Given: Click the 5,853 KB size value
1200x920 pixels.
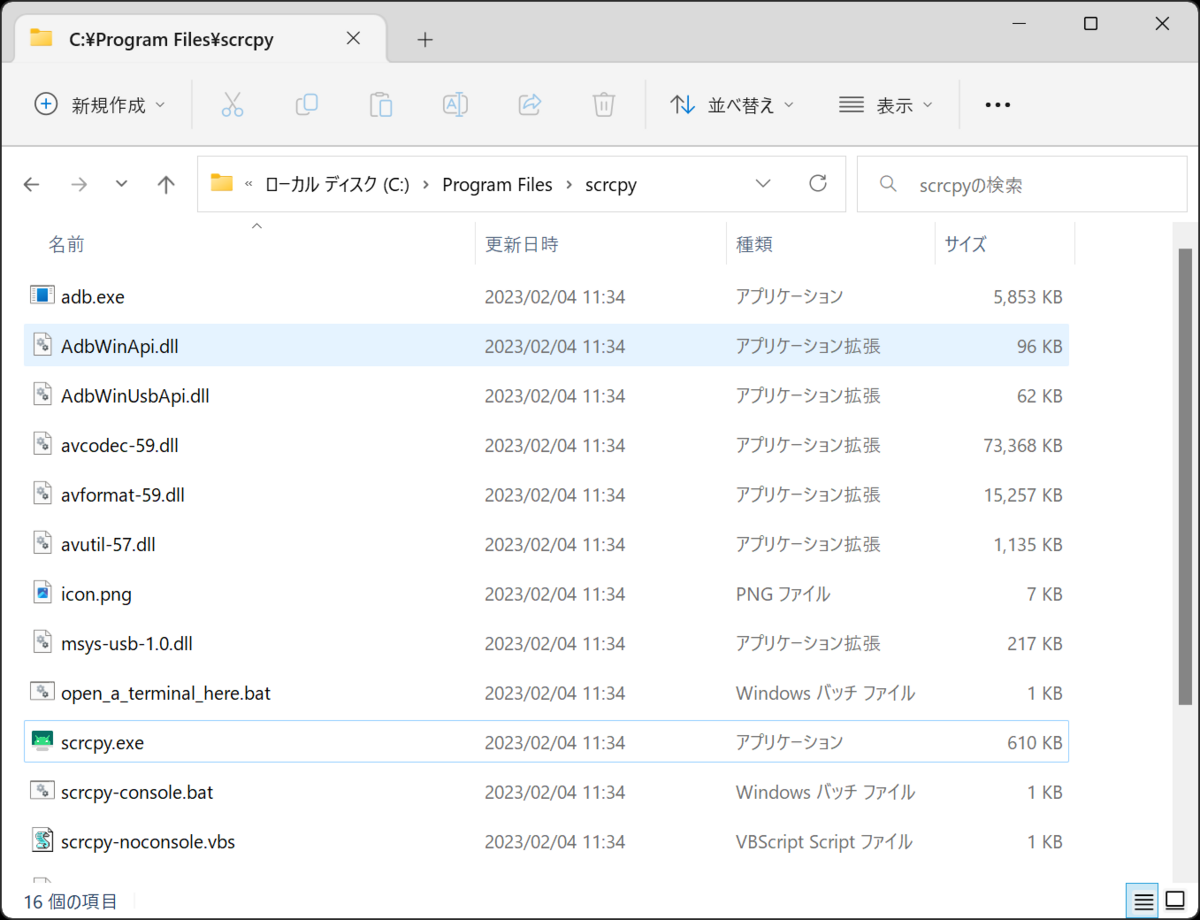Looking at the screenshot, I should pos(1027,296).
